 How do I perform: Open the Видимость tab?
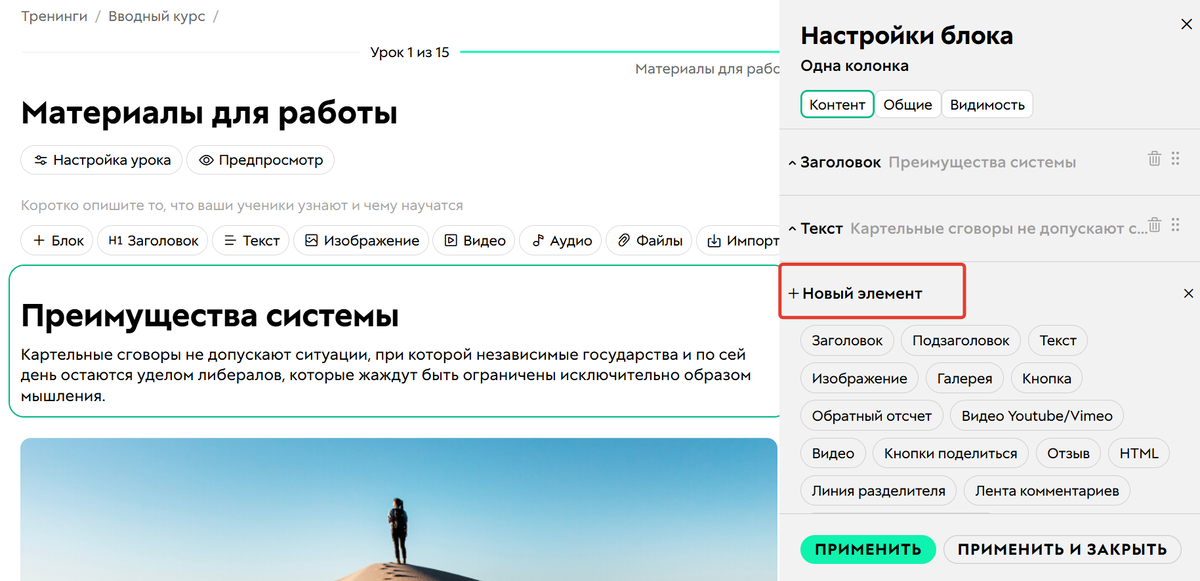(988, 105)
